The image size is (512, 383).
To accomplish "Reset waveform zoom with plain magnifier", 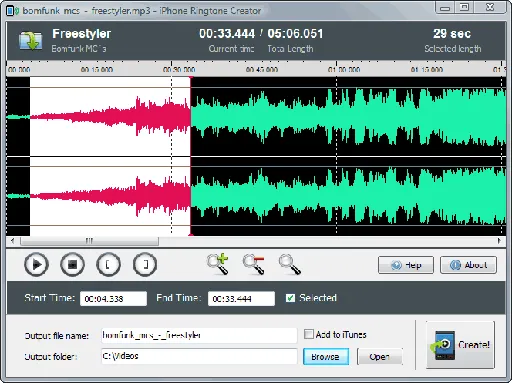I will [x=290, y=264].
